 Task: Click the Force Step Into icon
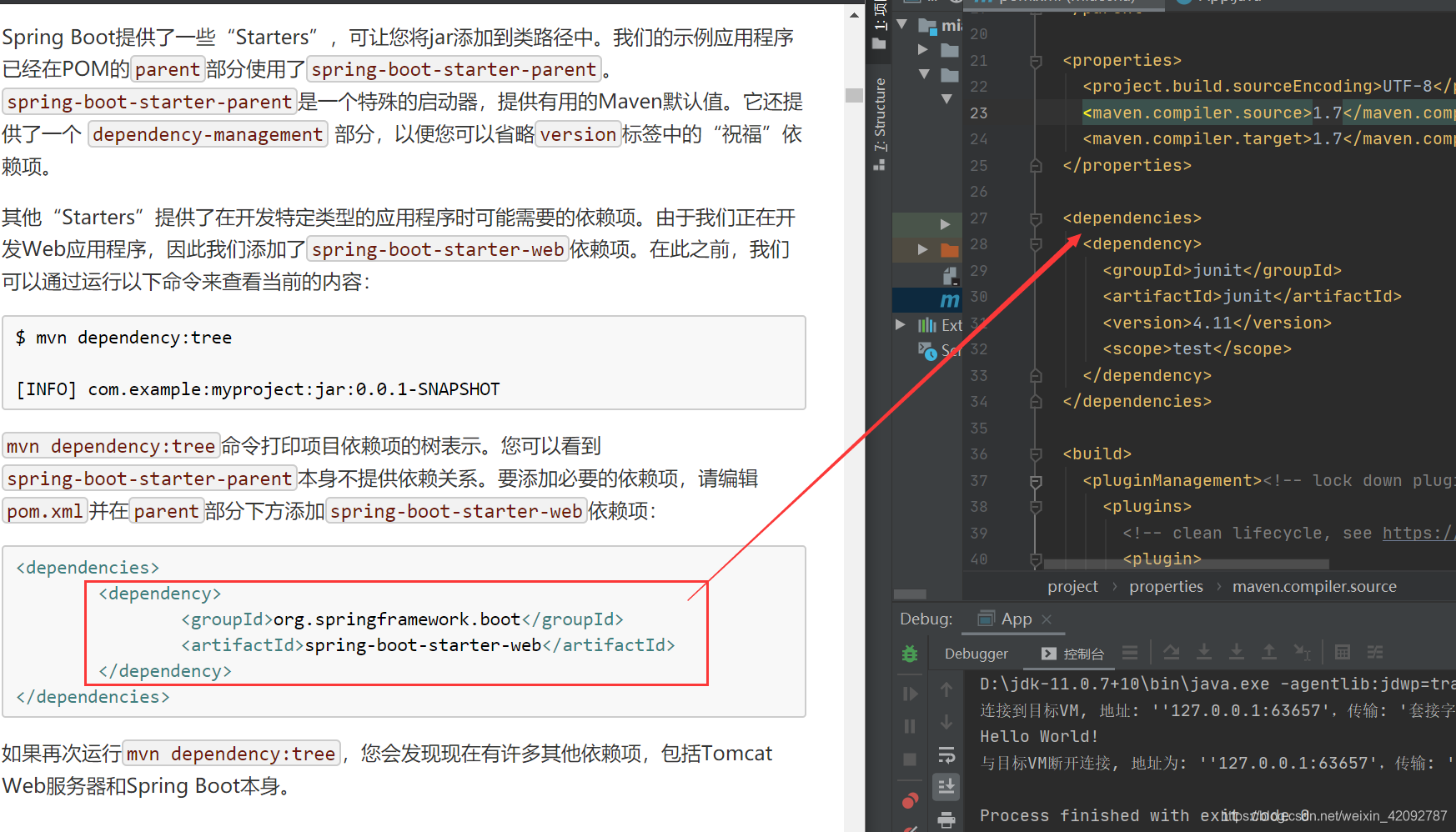[x=1237, y=652]
